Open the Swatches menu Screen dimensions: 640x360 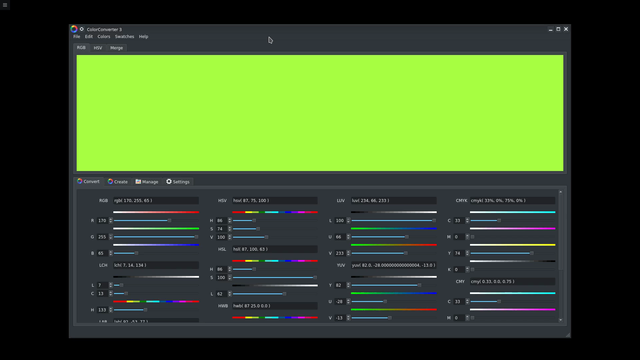tap(124, 36)
